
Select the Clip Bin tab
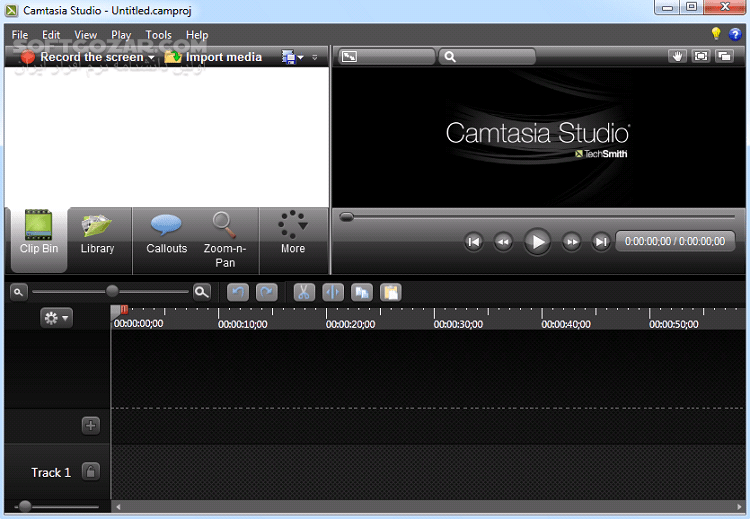pyautogui.click(x=39, y=240)
